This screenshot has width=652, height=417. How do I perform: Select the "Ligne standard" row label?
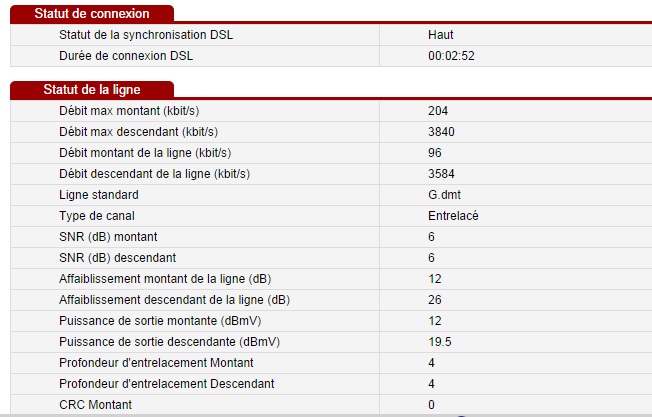99,194
